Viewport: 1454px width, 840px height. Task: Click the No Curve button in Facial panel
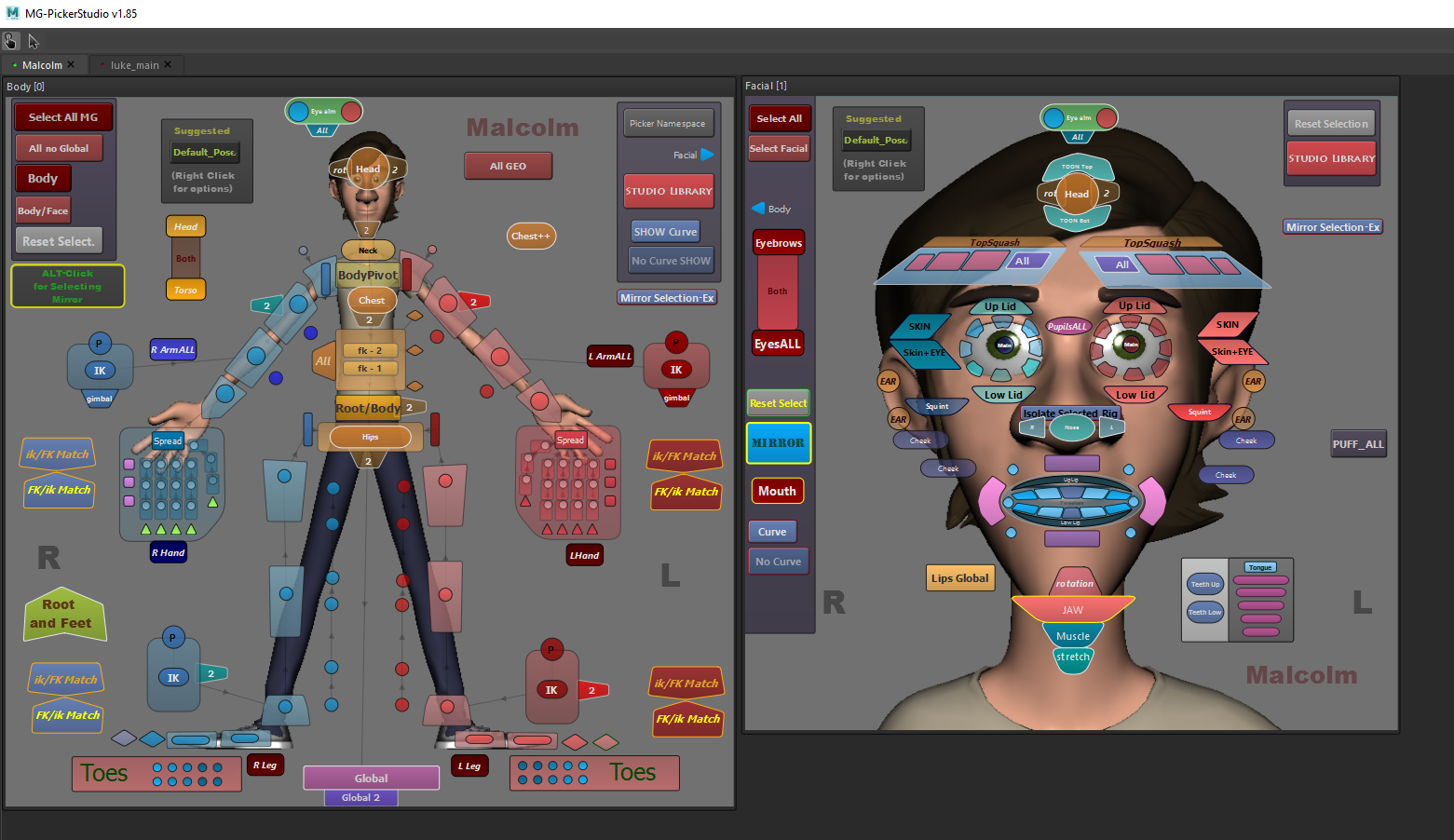(x=779, y=562)
